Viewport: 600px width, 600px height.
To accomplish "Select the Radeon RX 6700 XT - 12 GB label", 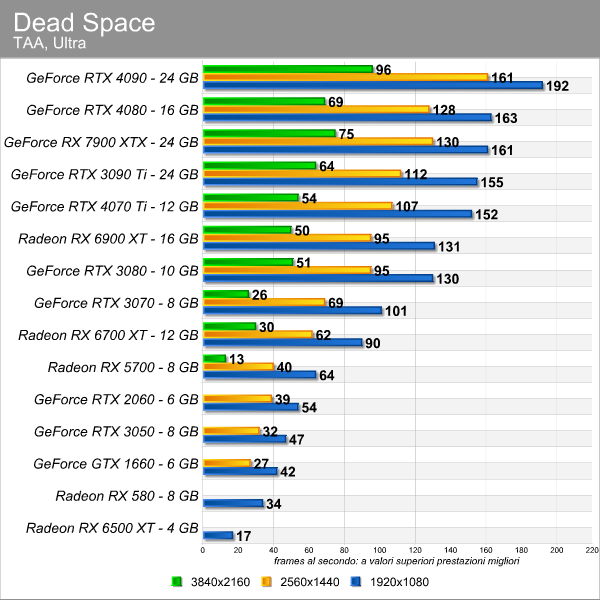I will (x=109, y=335).
